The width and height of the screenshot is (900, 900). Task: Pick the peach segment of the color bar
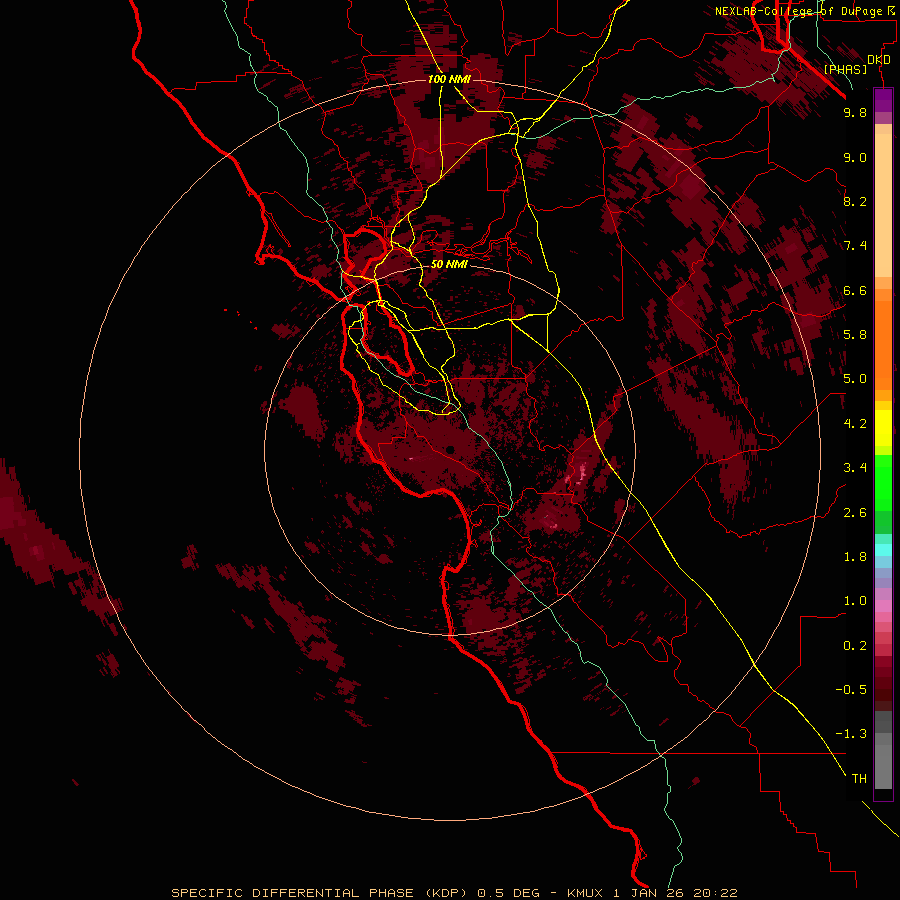(883, 205)
